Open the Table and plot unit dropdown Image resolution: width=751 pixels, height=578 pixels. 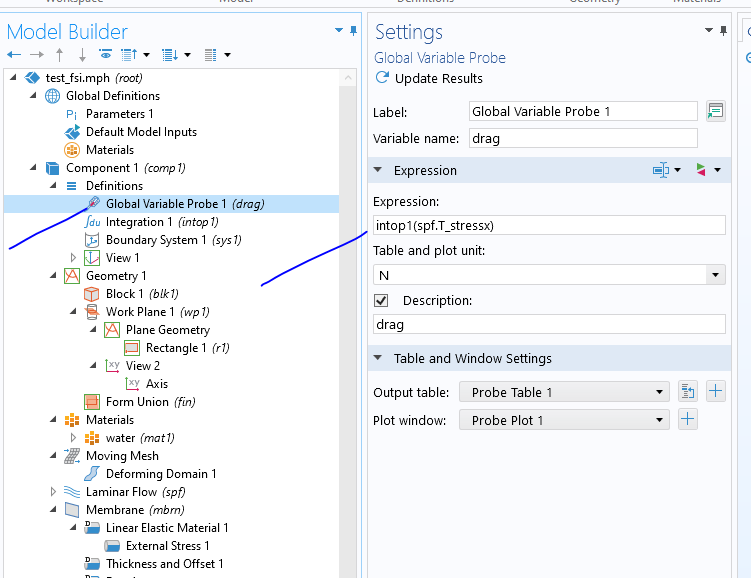pyautogui.click(x=715, y=274)
